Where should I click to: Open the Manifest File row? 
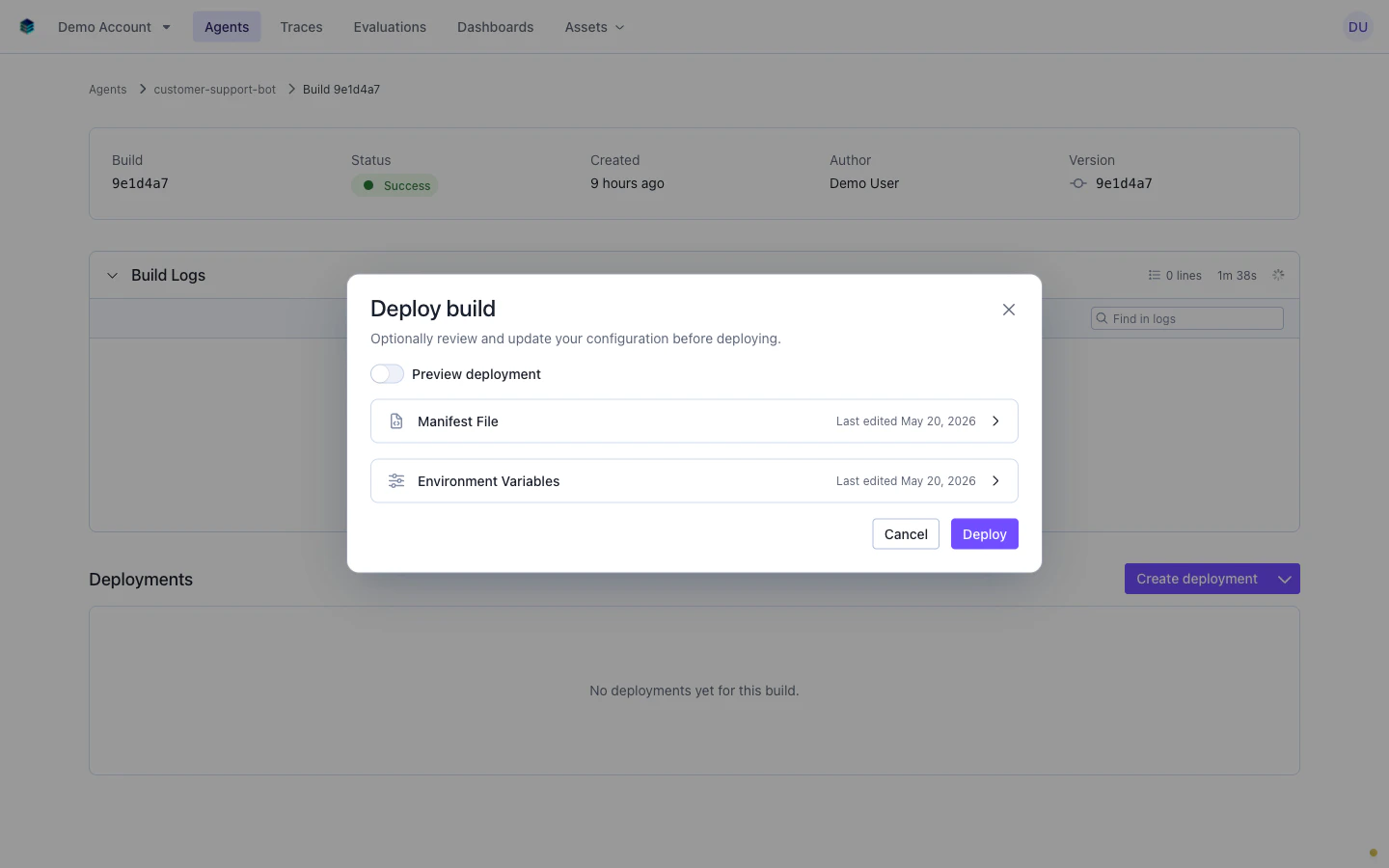[x=694, y=421]
